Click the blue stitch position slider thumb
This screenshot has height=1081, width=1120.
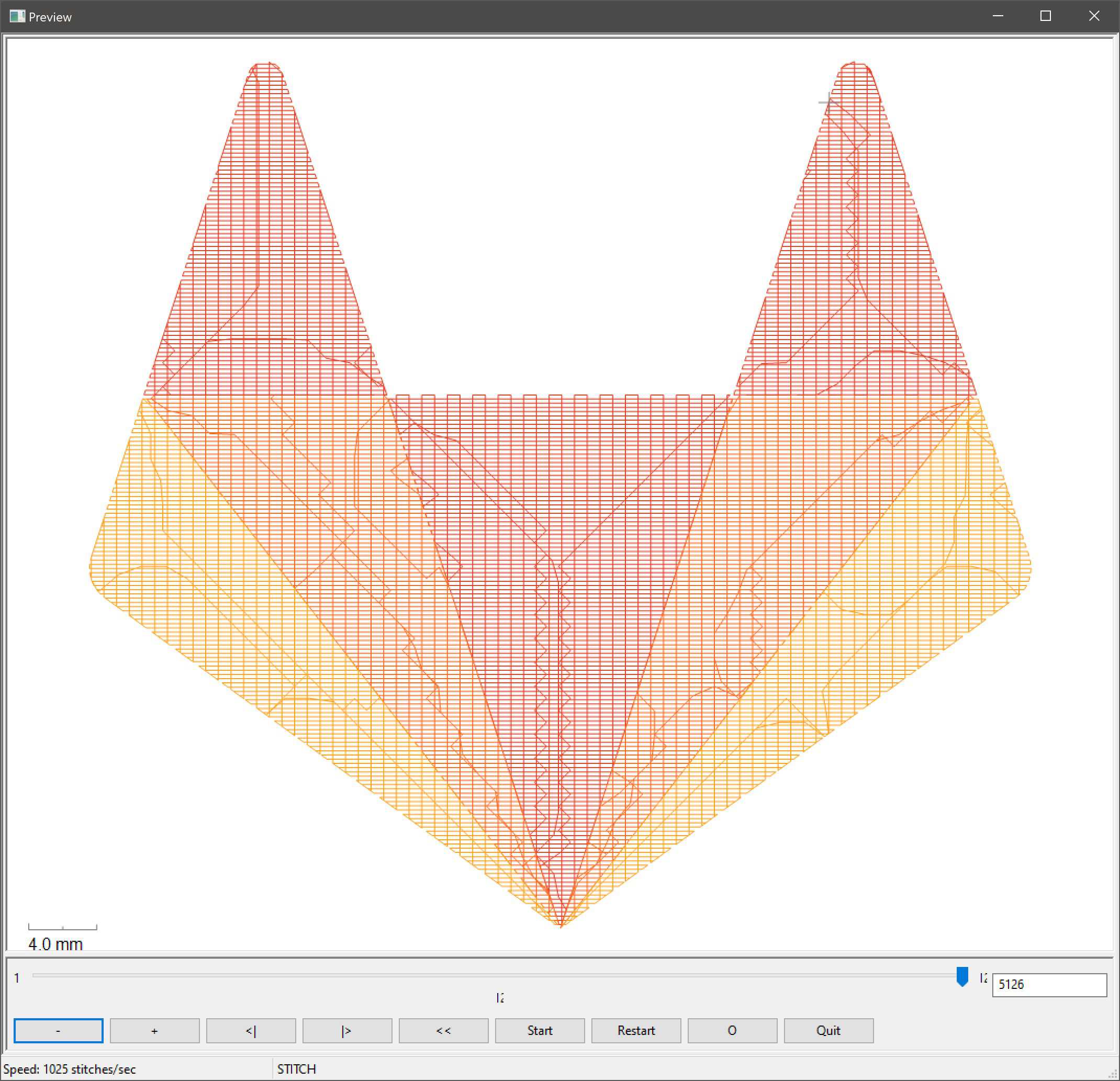[x=962, y=976]
